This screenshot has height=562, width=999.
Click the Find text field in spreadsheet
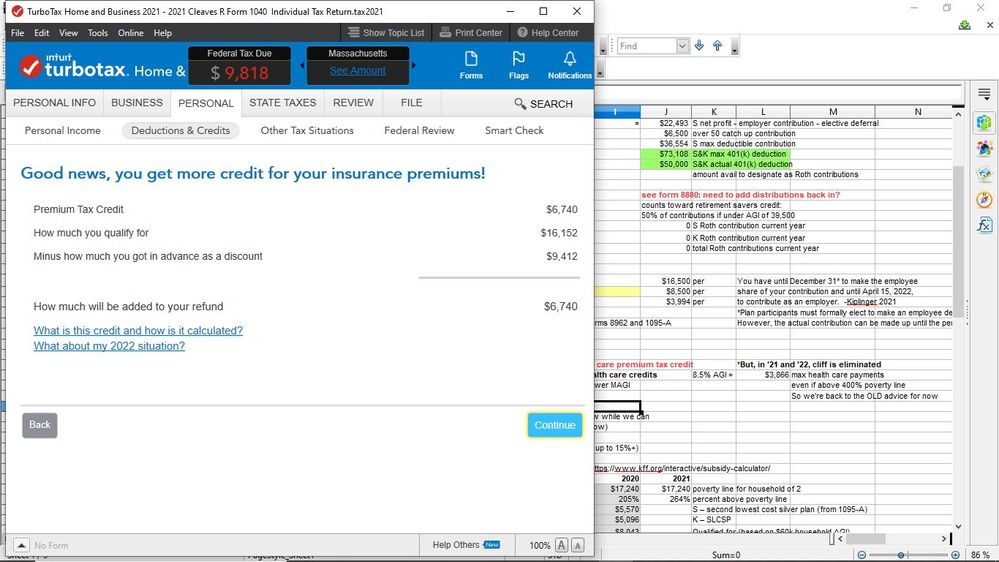pyautogui.click(x=647, y=46)
